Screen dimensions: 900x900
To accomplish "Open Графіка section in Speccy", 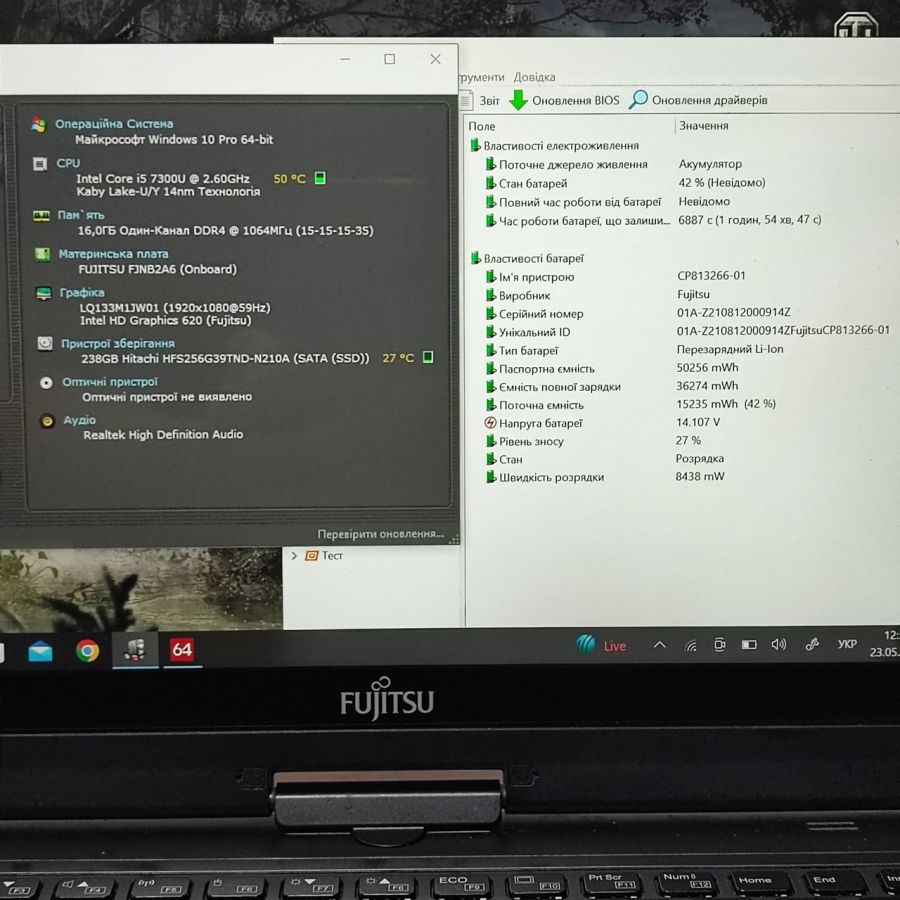I will coord(82,292).
